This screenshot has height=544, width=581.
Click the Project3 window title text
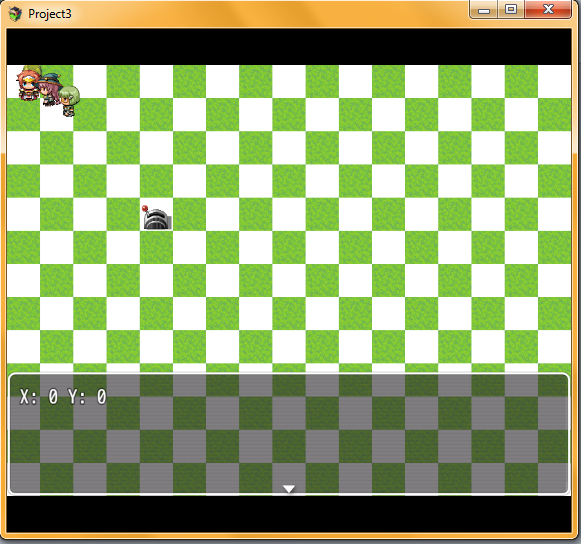pyautogui.click(x=50, y=14)
